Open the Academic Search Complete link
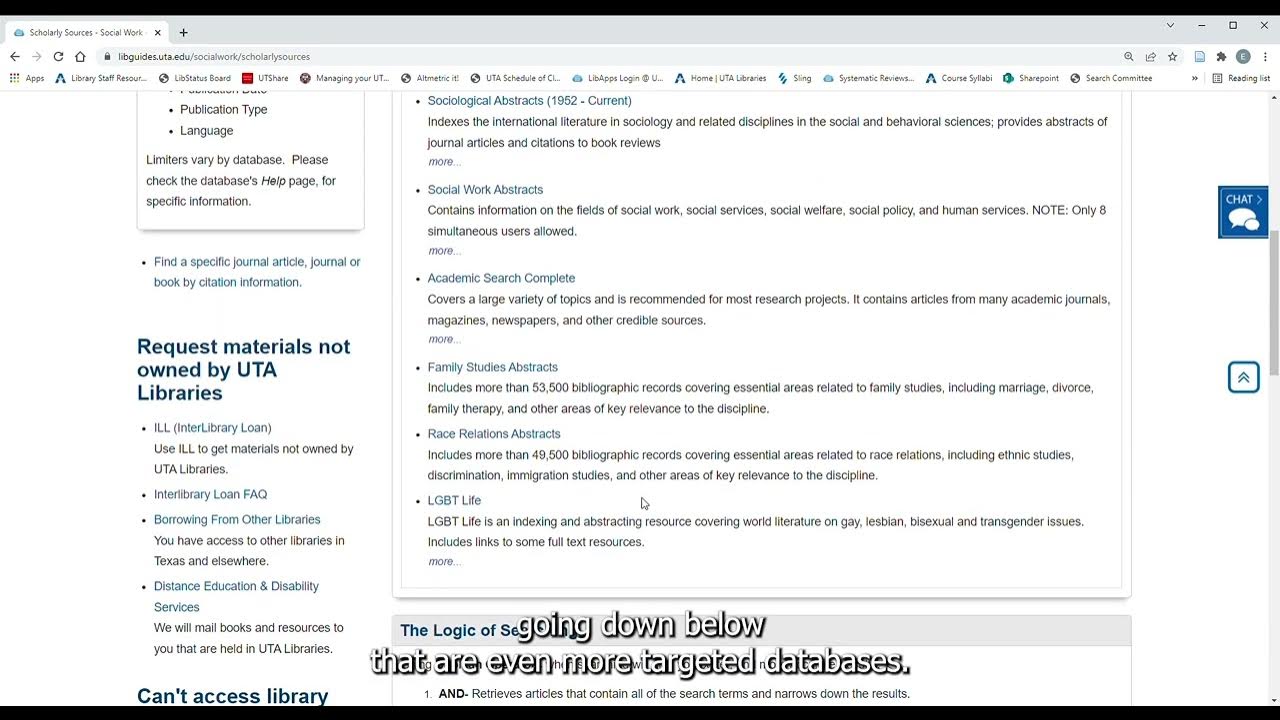 501,279
